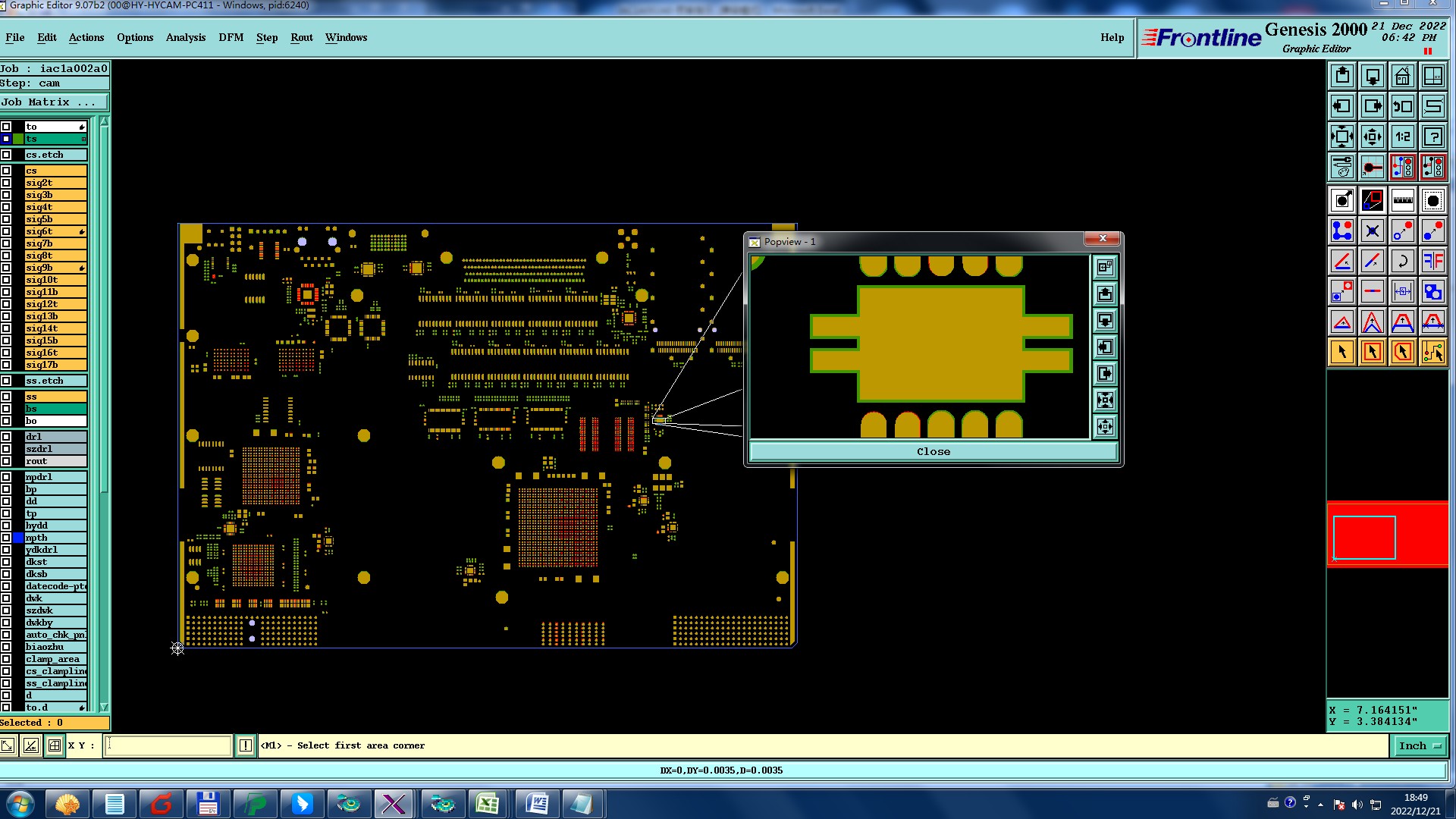The height and width of the screenshot is (819, 1456).
Task: Open the Edit menu
Action: 47,37
